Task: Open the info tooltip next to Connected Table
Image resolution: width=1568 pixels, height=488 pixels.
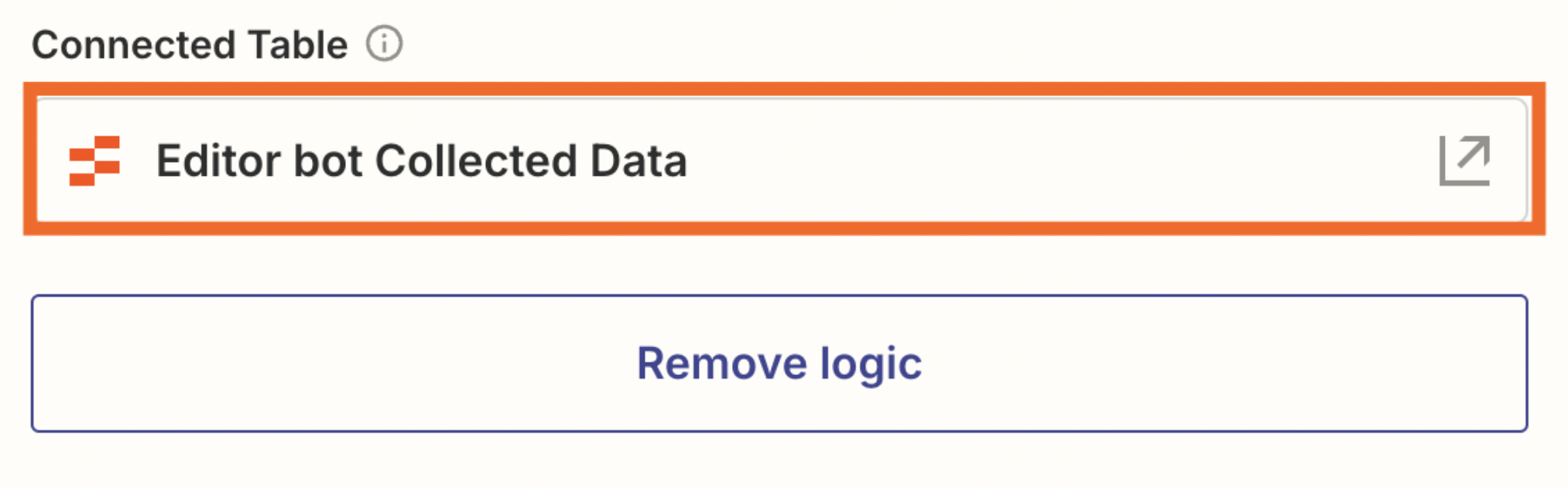Action: (385, 44)
